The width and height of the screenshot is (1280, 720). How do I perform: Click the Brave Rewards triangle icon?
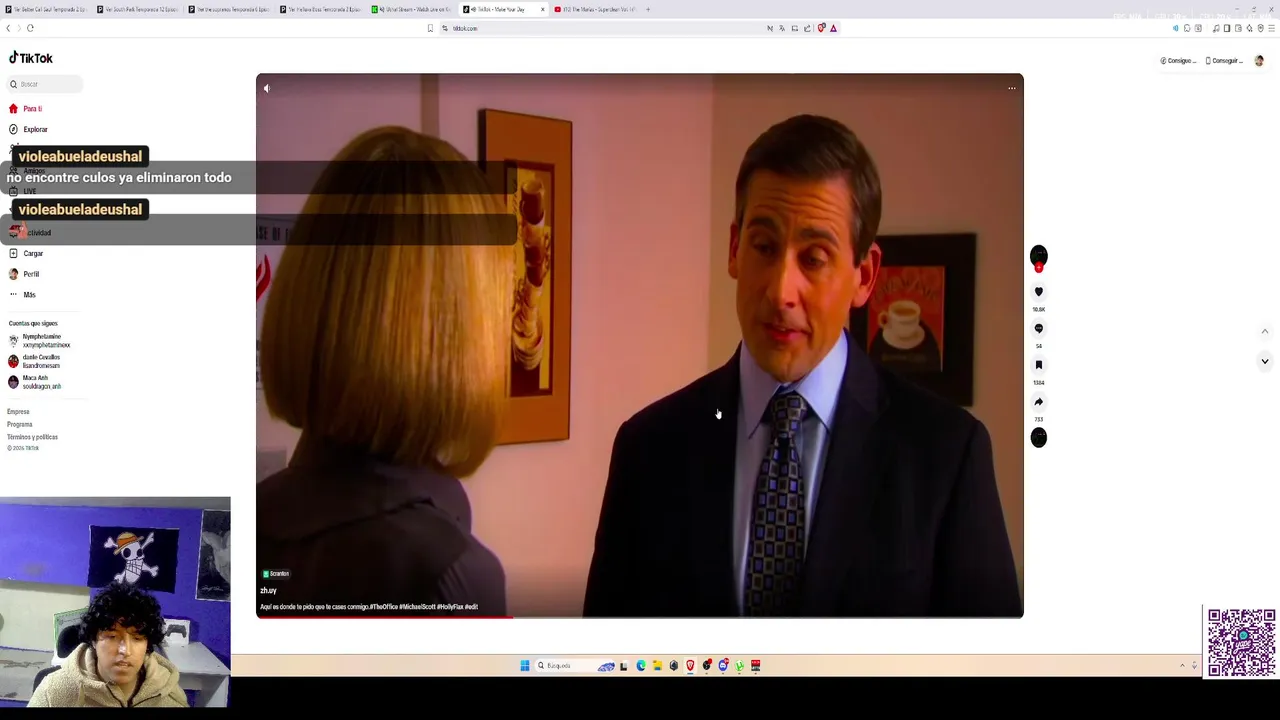[833, 28]
